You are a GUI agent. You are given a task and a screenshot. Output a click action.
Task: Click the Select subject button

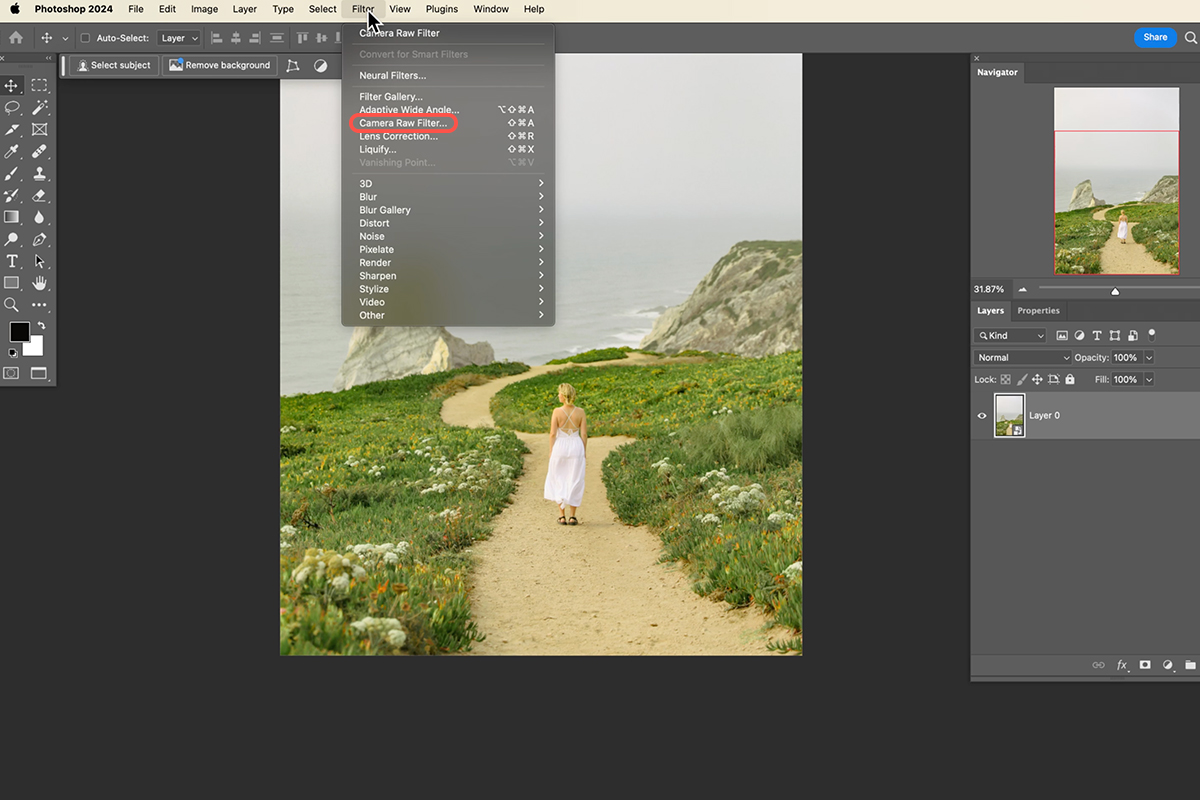pyautogui.click(x=114, y=65)
